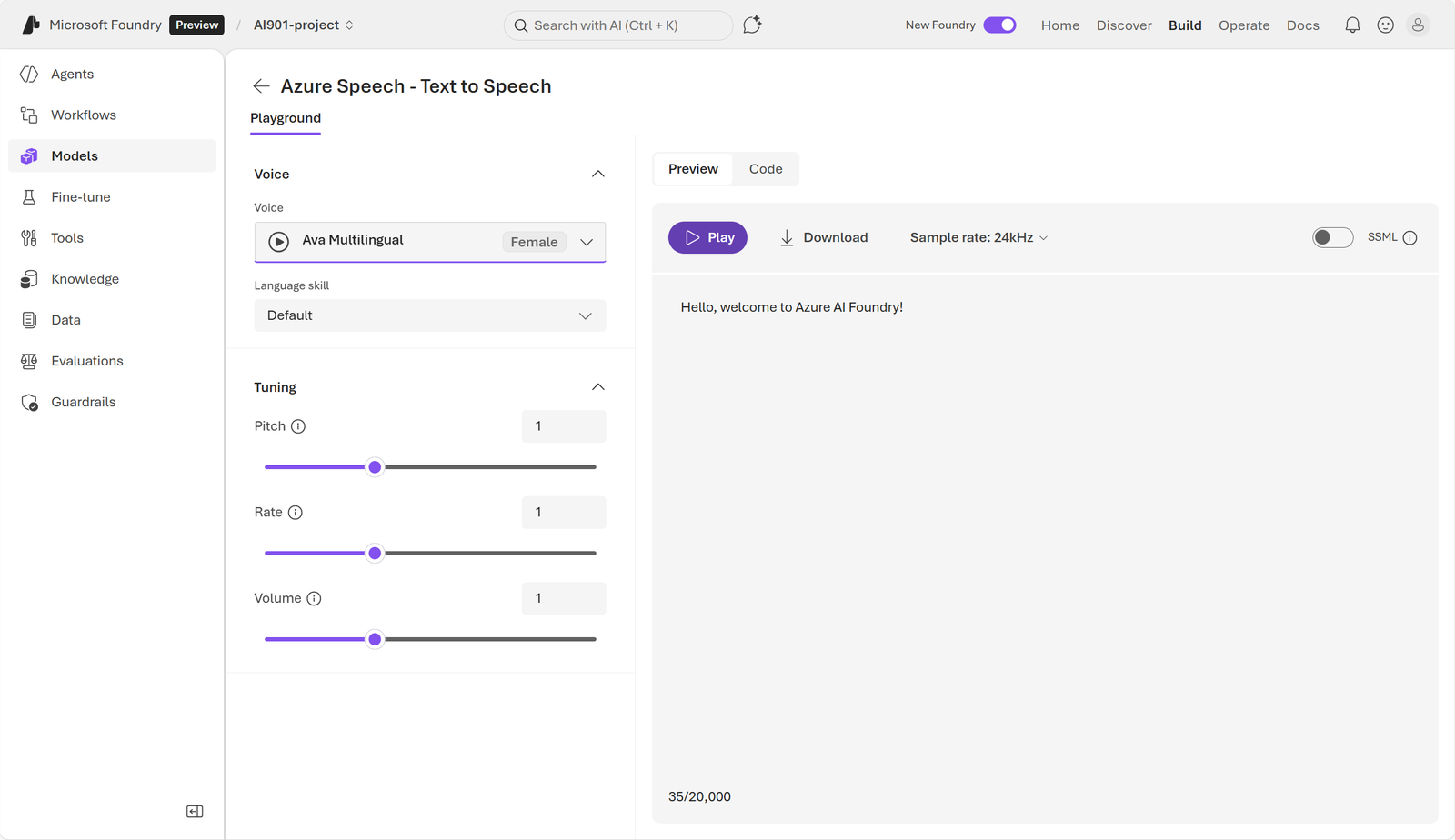Open the Language skill Default dropdown
Image resolution: width=1455 pixels, height=840 pixels.
(430, 315)
